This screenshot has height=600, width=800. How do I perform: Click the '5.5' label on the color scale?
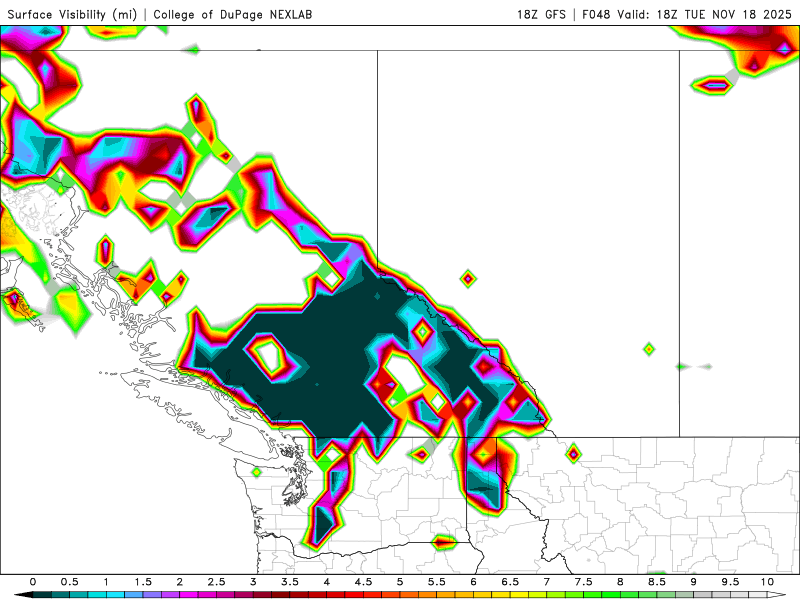437,582
